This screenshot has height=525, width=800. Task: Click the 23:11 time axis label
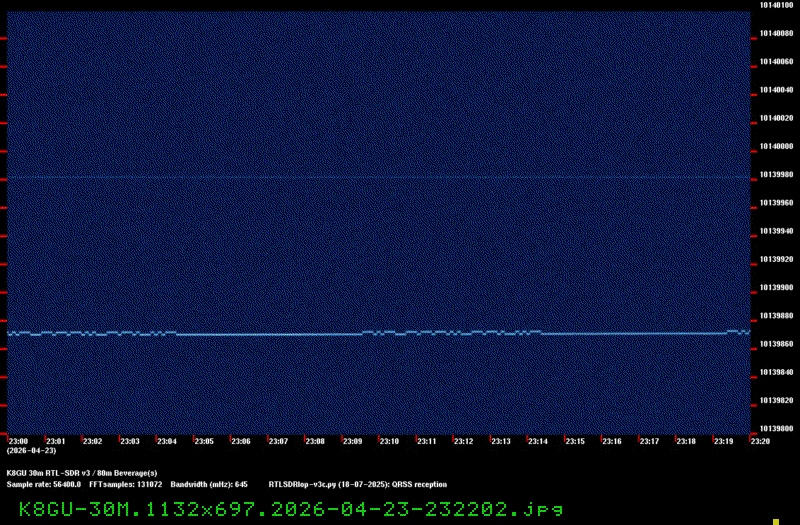click(x=427, y=441)
